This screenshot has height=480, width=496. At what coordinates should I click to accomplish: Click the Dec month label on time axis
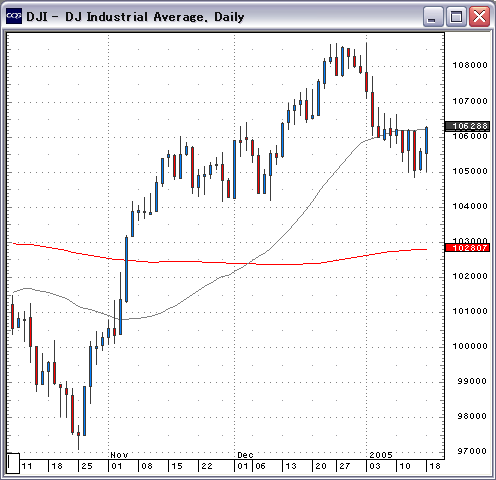click(245, 455)
